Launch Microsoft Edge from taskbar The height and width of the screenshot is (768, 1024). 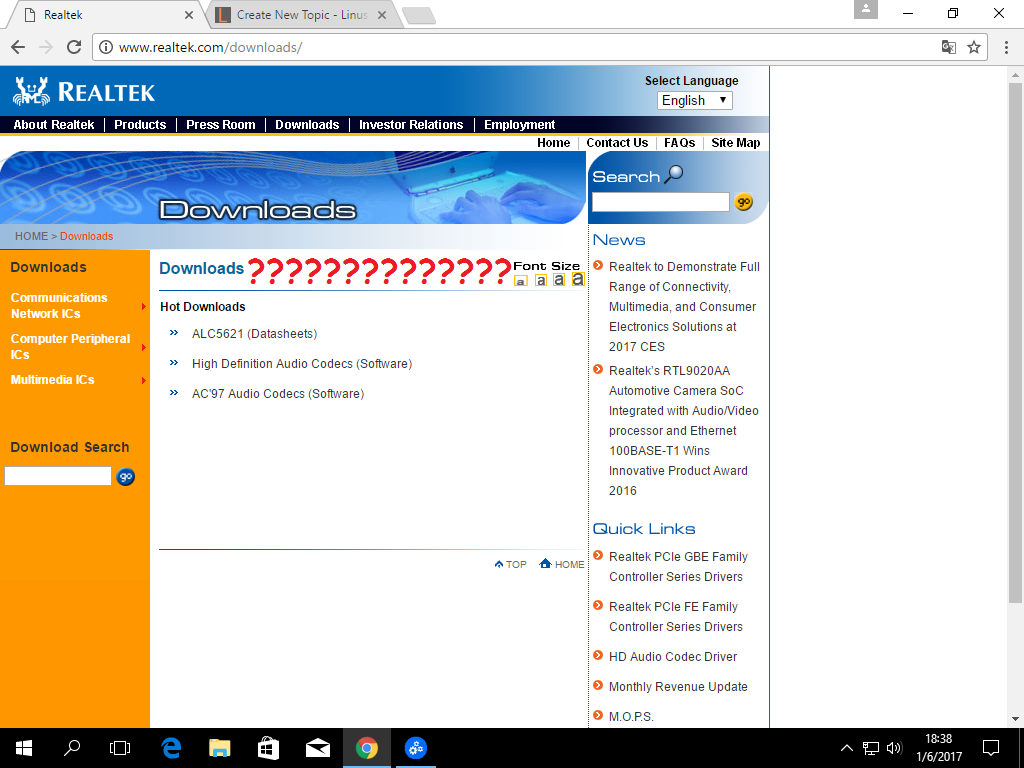click(x=171, y=748)
